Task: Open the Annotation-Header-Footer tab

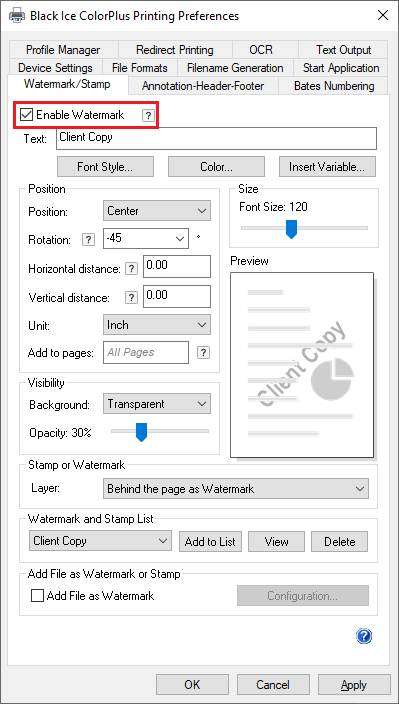Action: (x=203, y=86)
